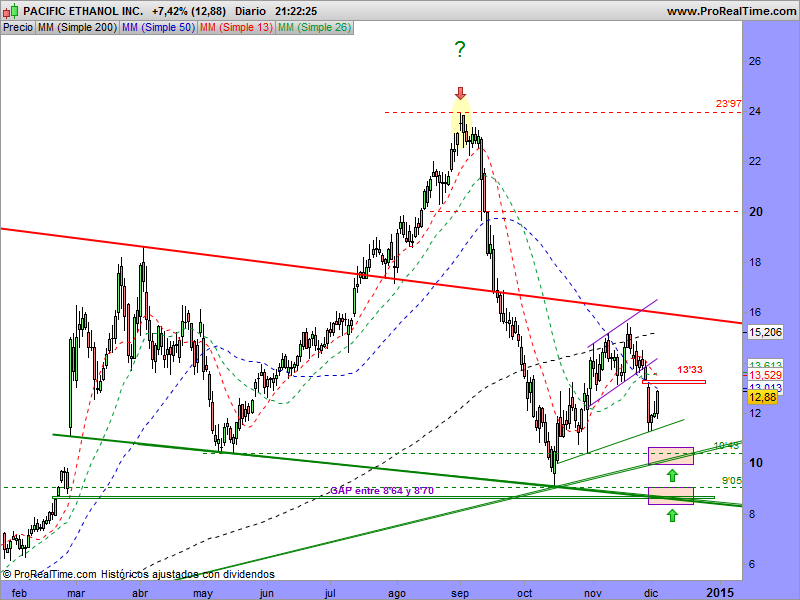Click the PACIFIC ETHANOL INC. title text
Image resolution: width=800 pixels, height=600 pixels.
coord(83,11)
